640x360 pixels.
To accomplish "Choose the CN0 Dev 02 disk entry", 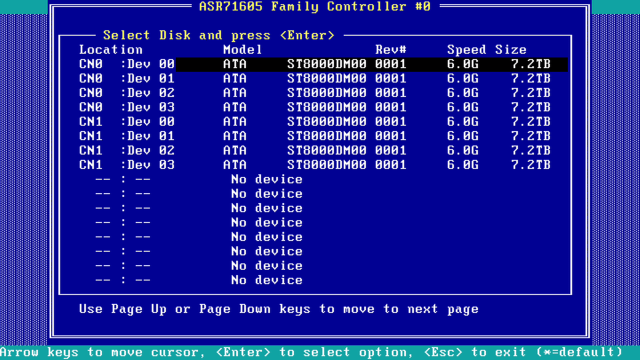I will point(315,93).
